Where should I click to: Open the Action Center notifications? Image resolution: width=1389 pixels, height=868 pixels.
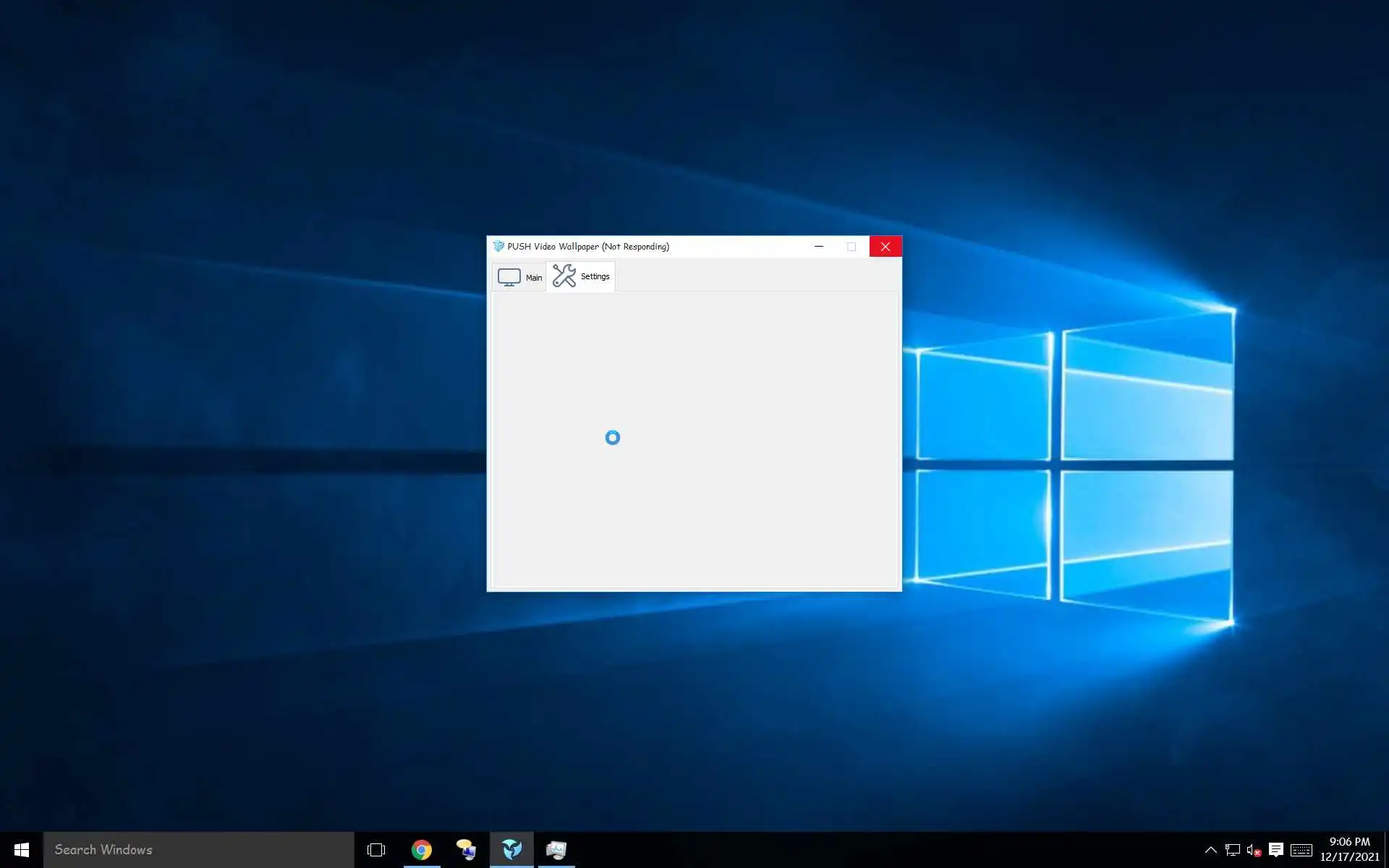click(x=1276, y=850)
